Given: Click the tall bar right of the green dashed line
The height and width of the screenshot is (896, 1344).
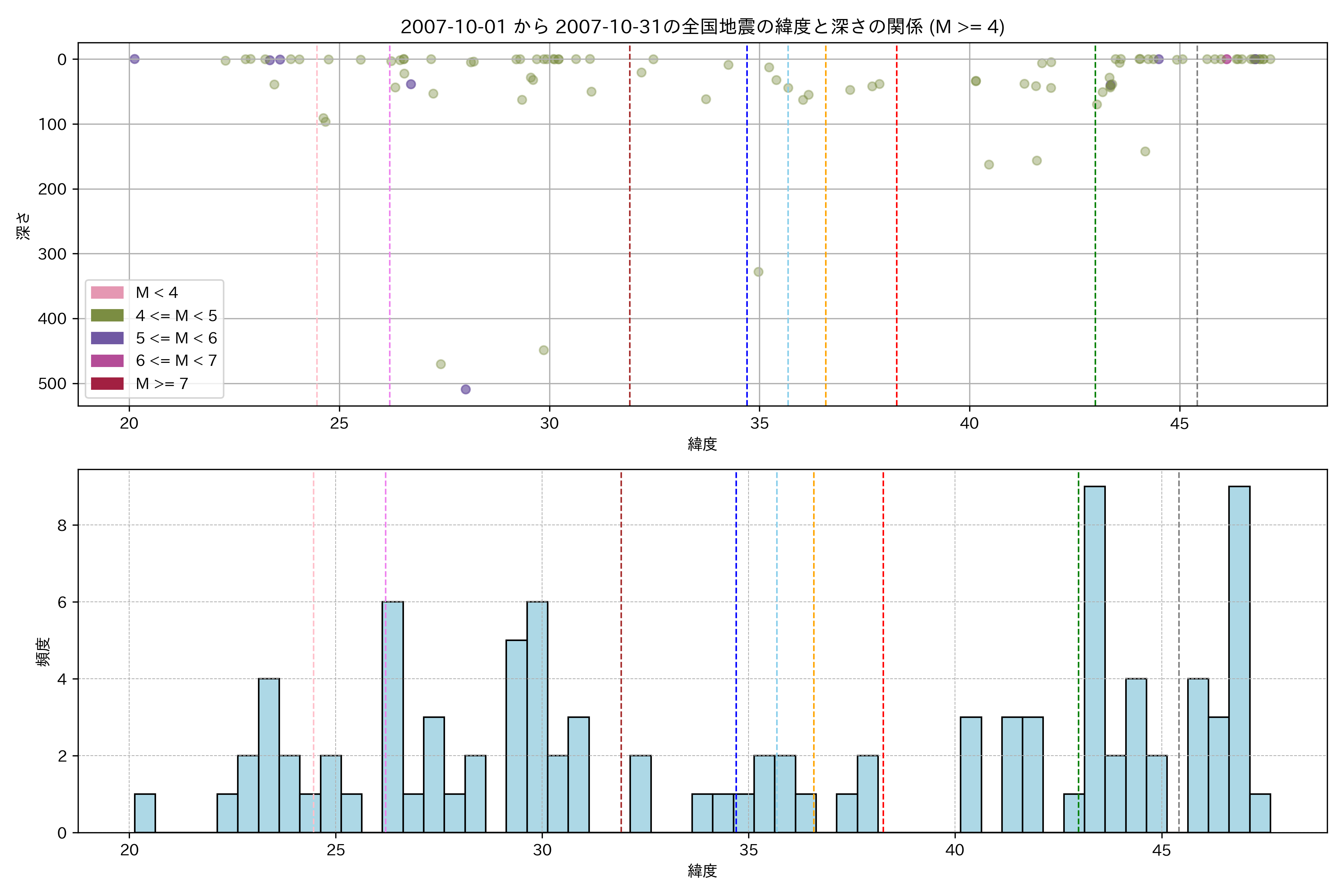Looking at the screenshot, I should coord(1094,659).
